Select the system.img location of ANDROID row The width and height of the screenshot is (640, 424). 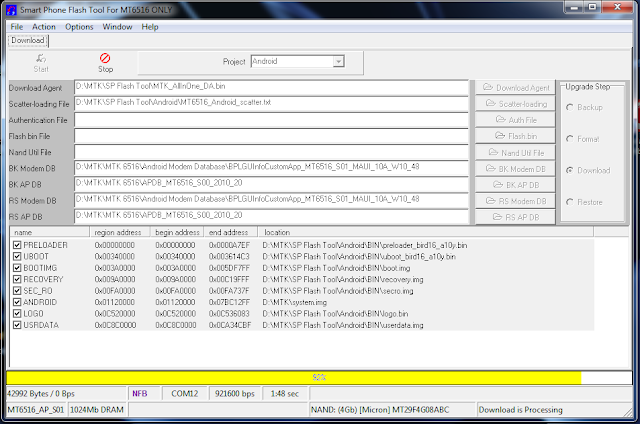point(294,302)
